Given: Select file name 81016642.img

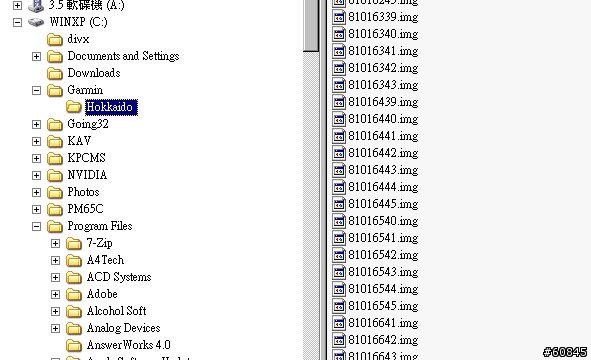Looking at the screenshot, I should point(383,340).
